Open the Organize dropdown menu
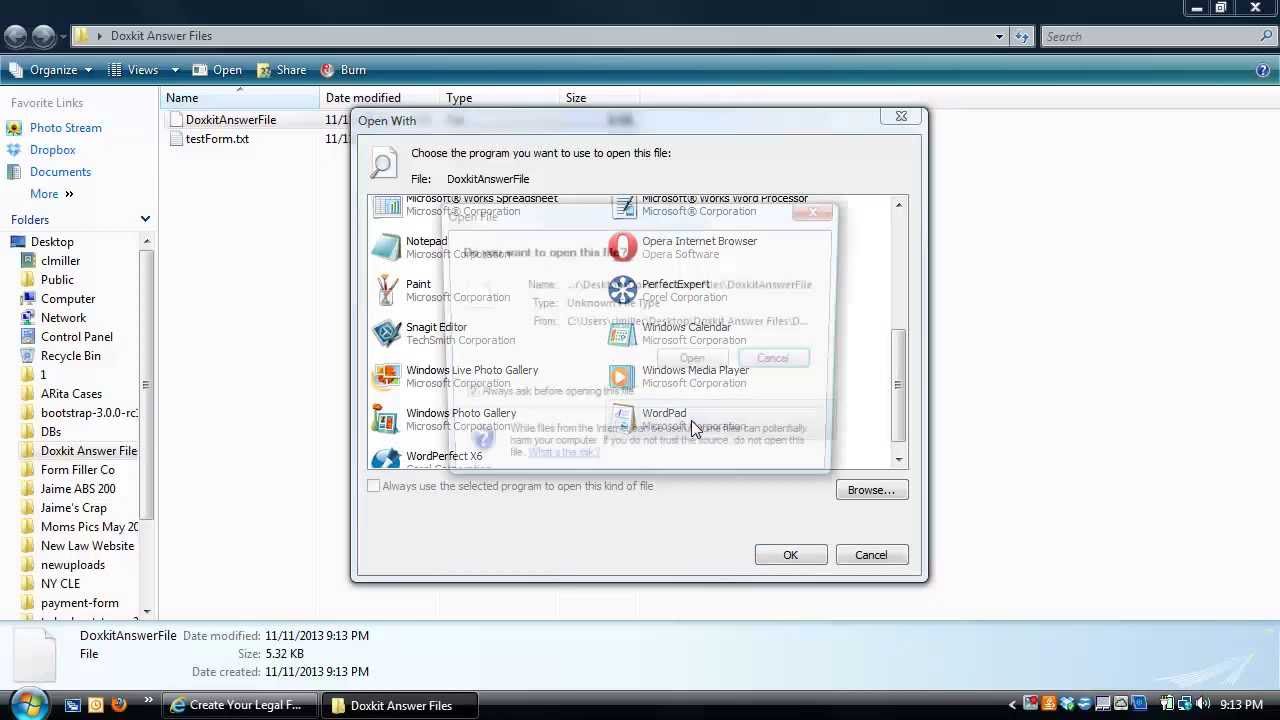This screenshot has height=720, width=1280. tap(50, 70)
